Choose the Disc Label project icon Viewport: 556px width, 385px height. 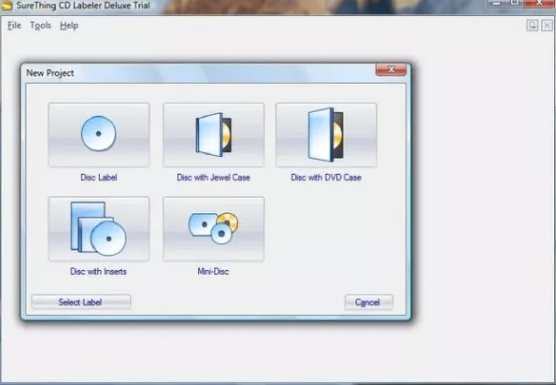point(99,135)
